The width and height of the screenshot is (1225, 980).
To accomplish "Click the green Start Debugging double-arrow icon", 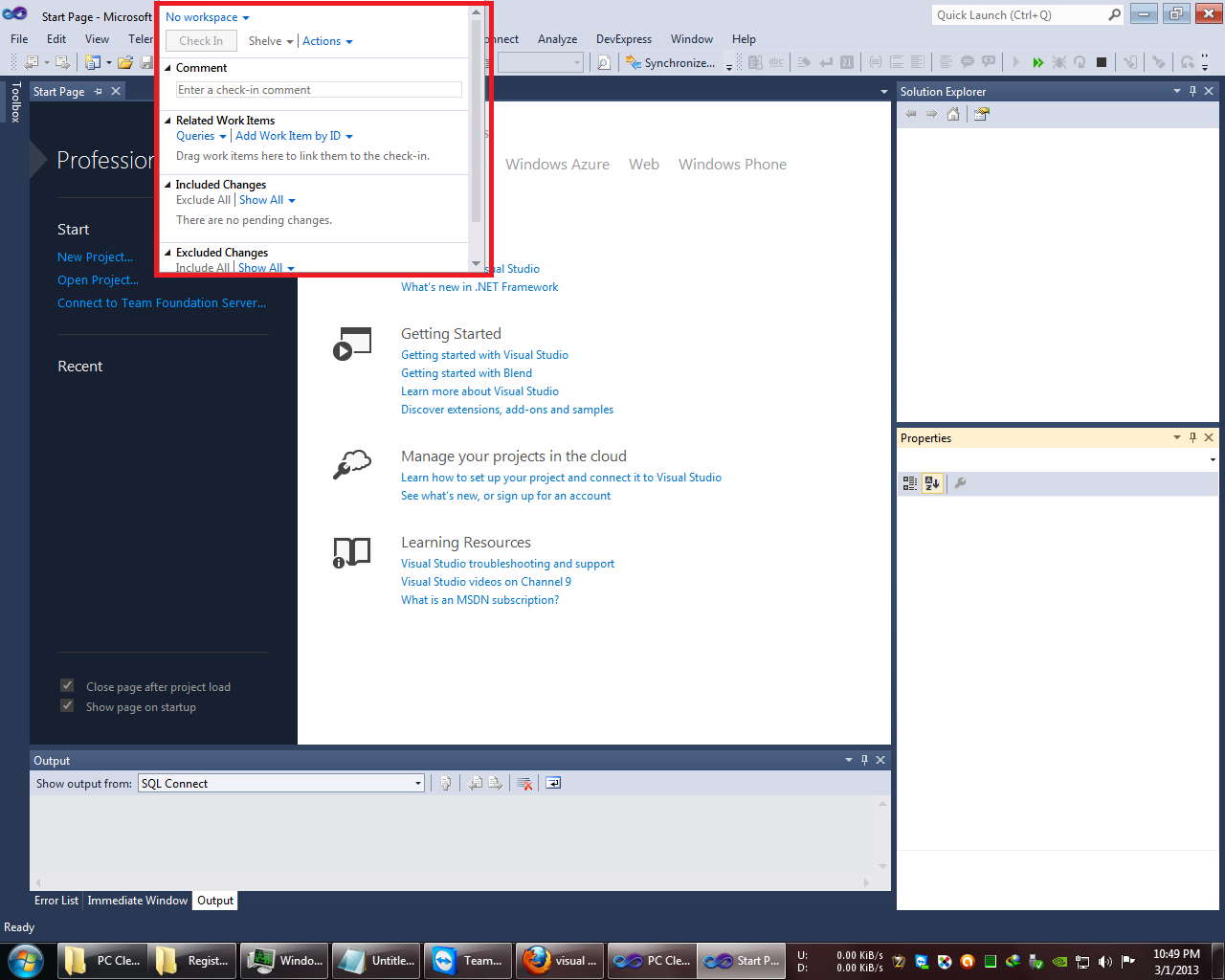I will click(x=1037, y=62).
